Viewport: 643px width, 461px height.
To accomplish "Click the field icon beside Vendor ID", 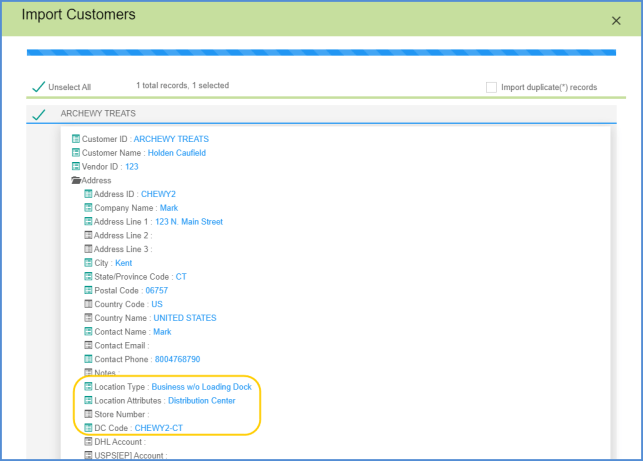I will pyautogui.click(x=76, y=166).
